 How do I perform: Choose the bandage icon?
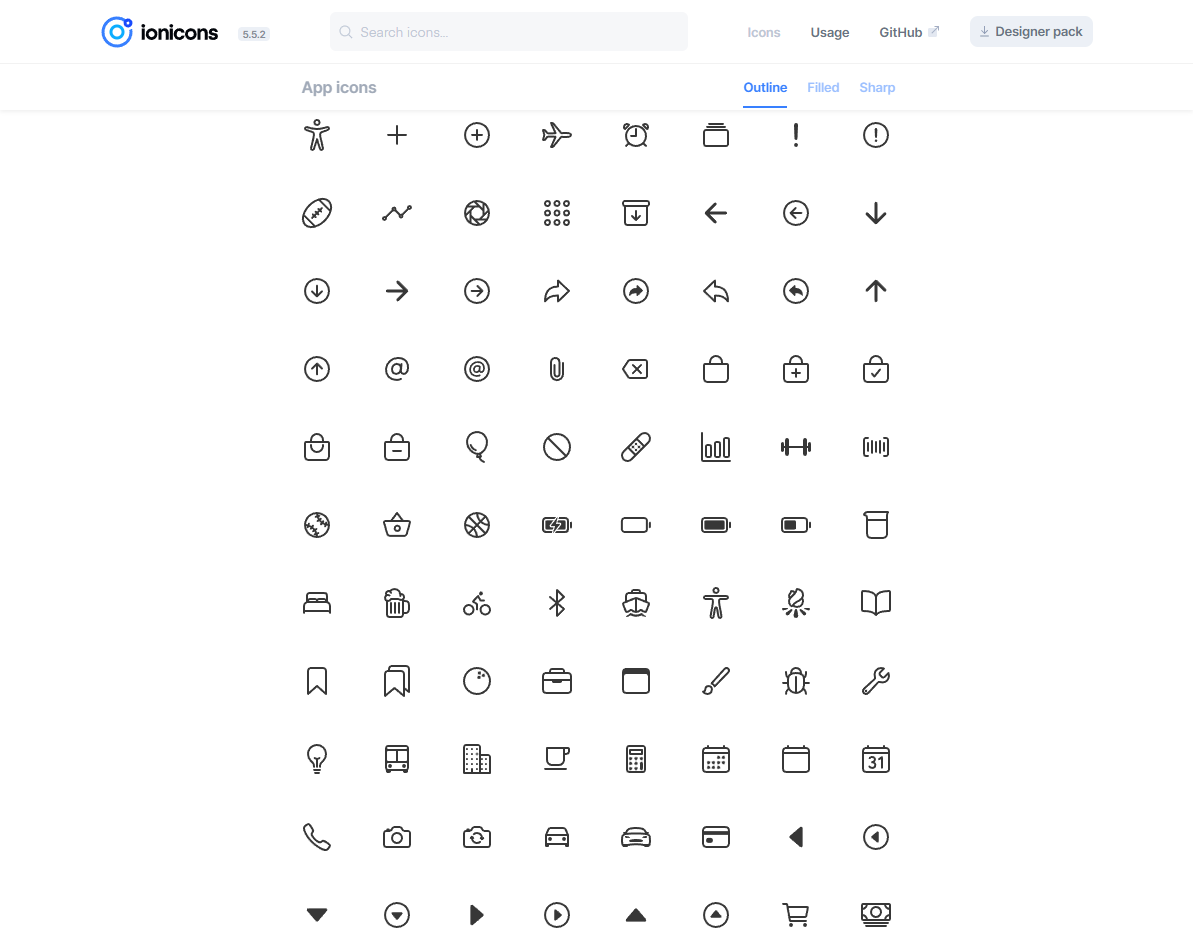tap(636, 447)
